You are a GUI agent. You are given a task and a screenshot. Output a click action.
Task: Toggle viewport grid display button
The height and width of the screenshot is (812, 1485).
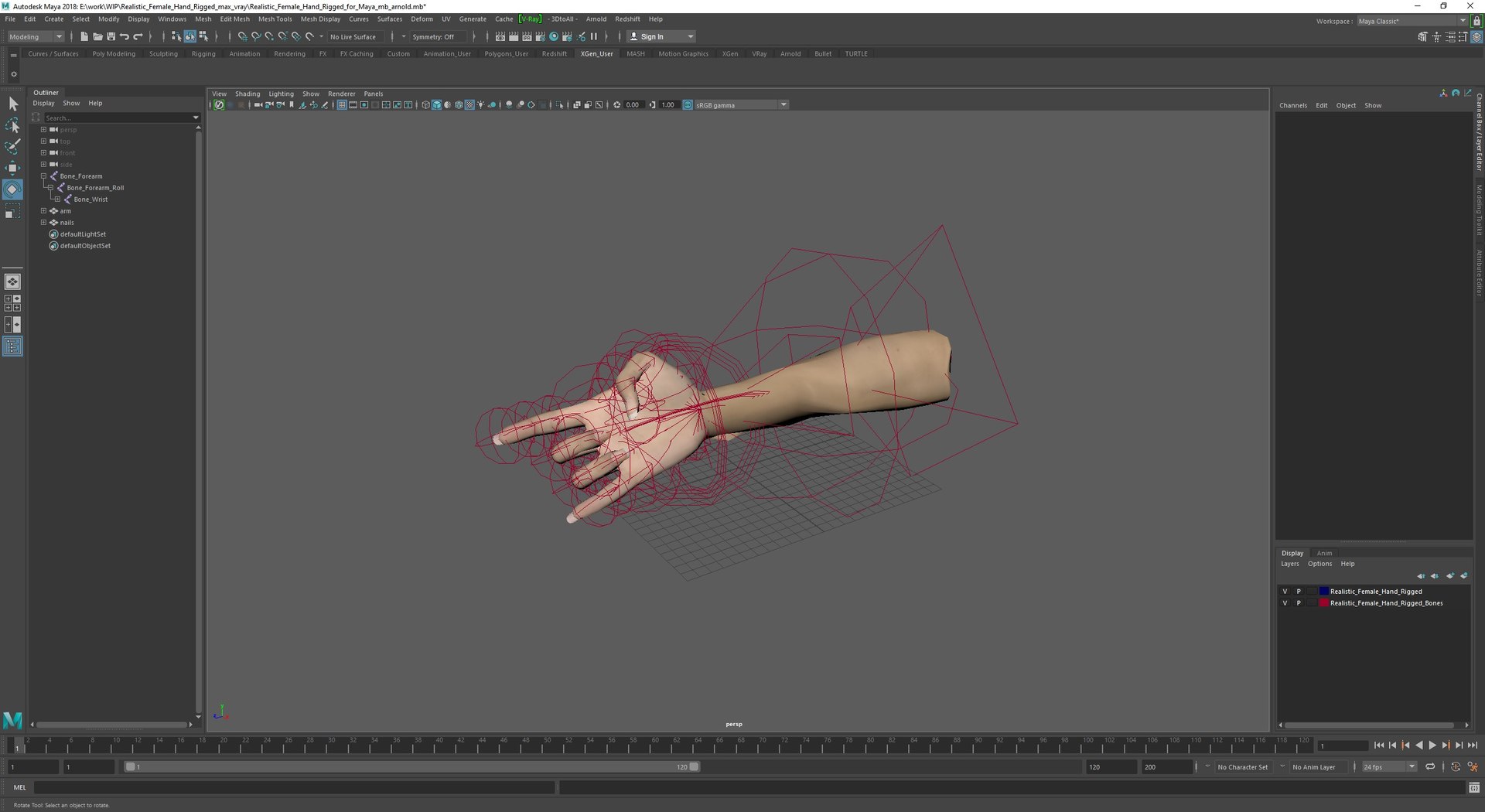(x=342, y=105)
